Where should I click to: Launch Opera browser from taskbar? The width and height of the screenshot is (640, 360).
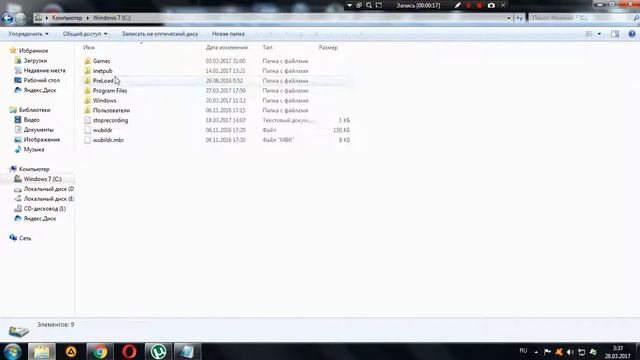pyautogui.click(x=129, y=351)
